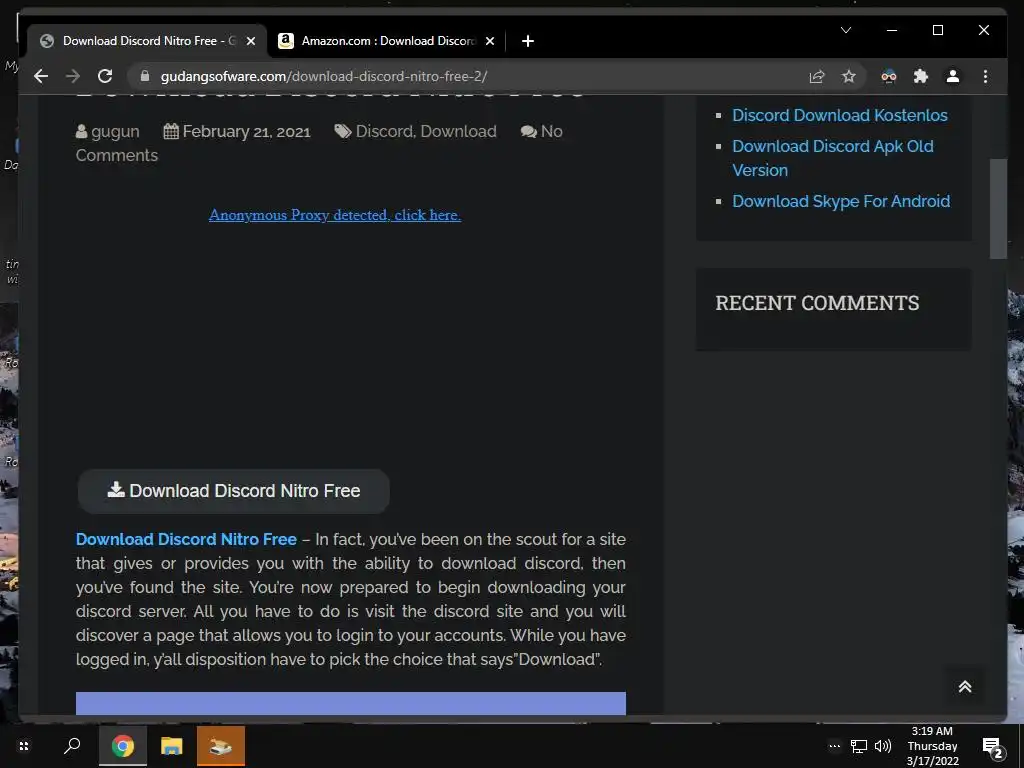Open the Chrome profile menu
This screenshot has width=1024, height=768.
(953, 76)
